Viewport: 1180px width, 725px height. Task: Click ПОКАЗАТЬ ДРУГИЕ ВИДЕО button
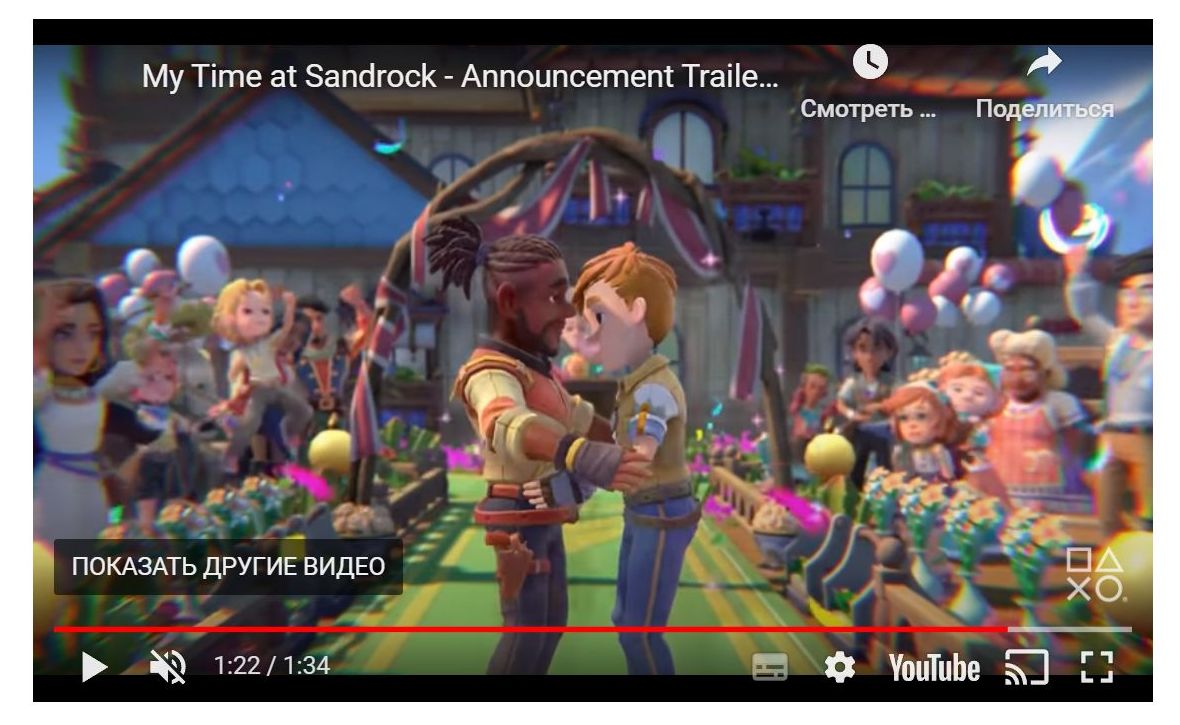click(228, 566)
